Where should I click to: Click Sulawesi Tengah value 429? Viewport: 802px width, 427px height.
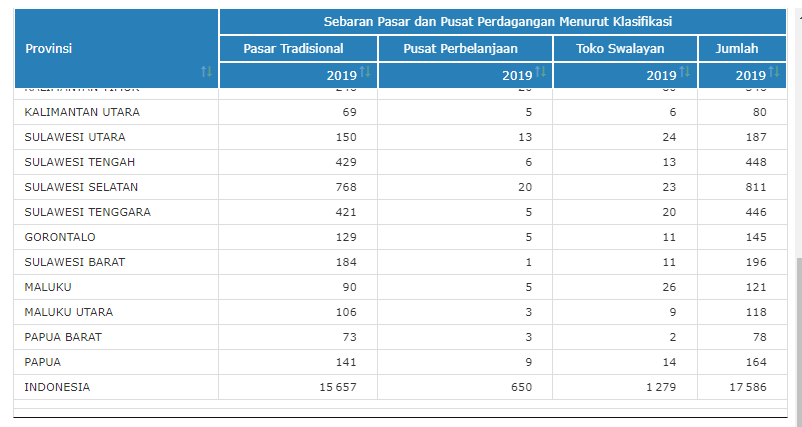pyautogui.click(x=346, y=162)
